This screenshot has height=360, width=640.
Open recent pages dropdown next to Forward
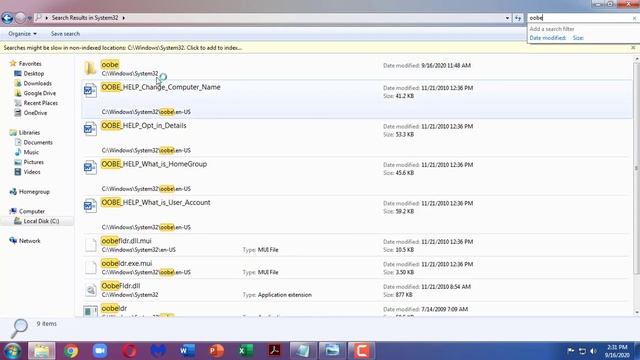[x=29, y=18]
